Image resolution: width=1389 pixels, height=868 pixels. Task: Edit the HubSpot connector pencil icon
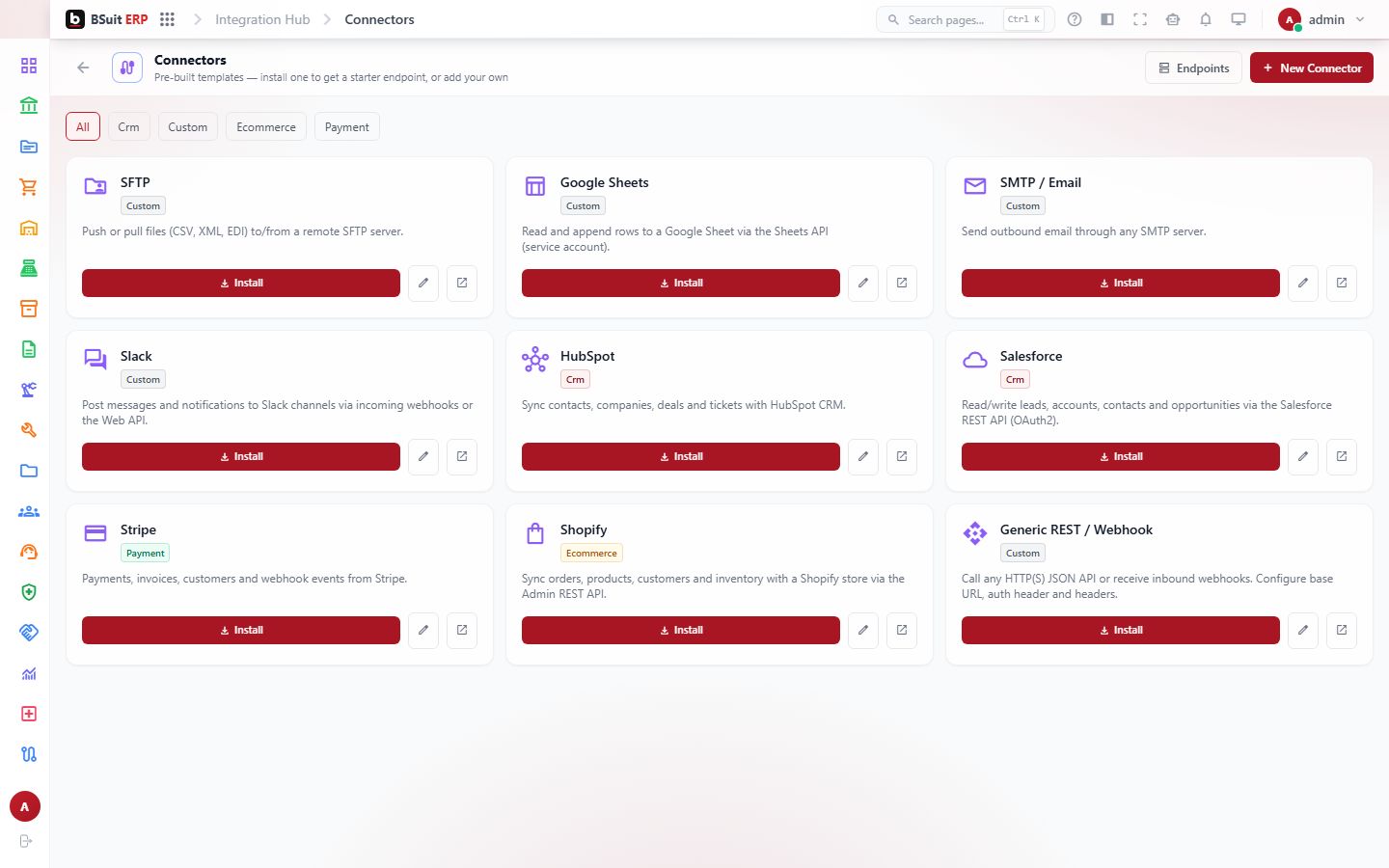(x=863, y=456)
